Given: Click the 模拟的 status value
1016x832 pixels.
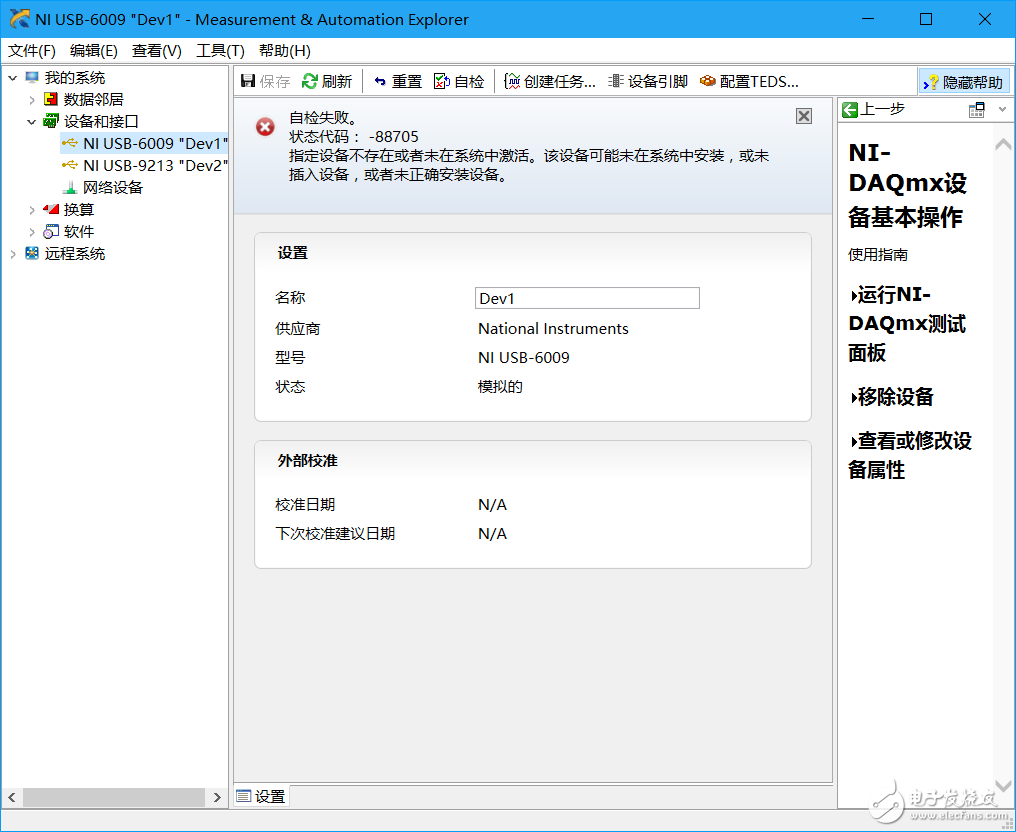Looking at the screenshot, I should [x=500, y=387].
